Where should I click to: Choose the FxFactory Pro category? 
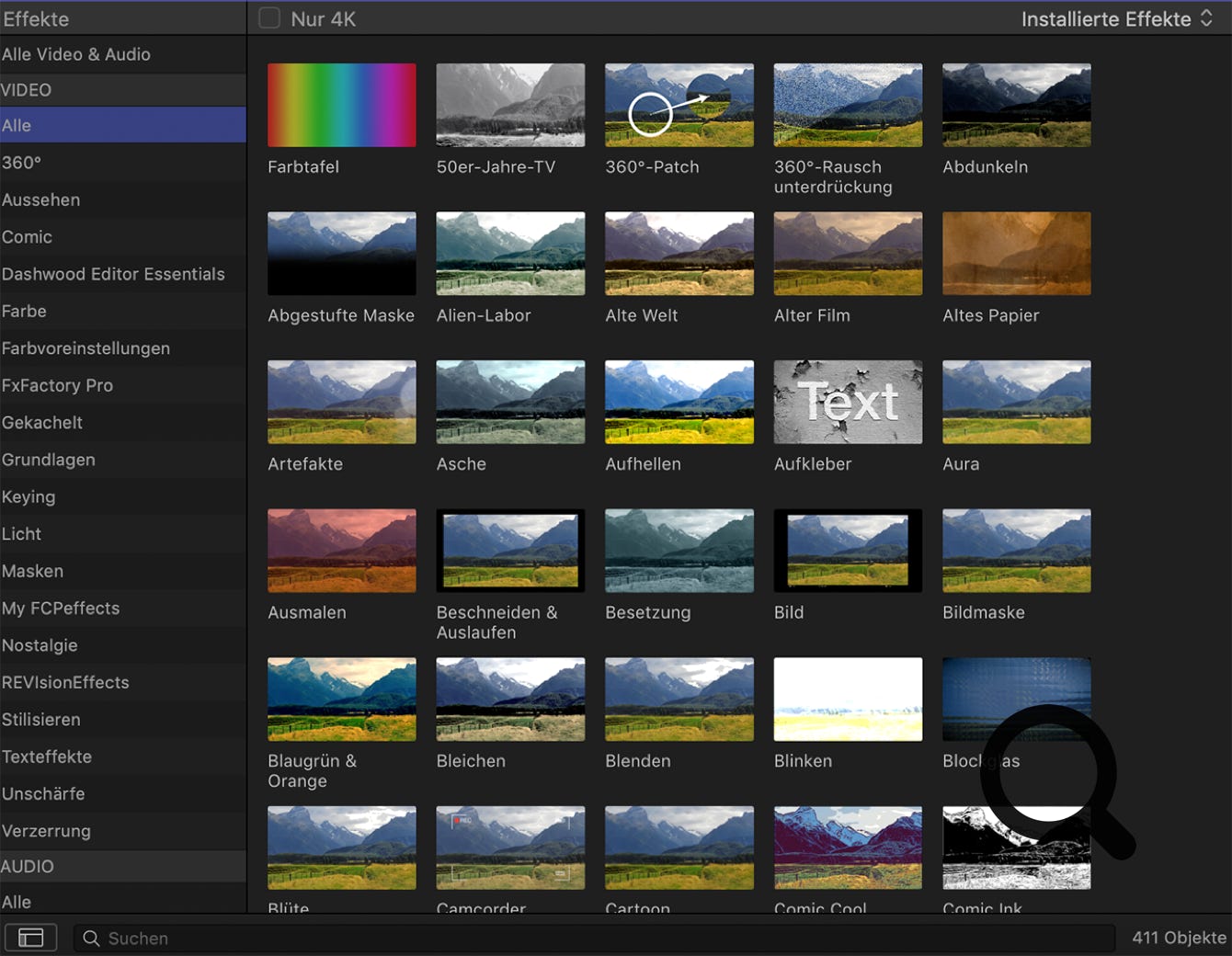(57, 385)
